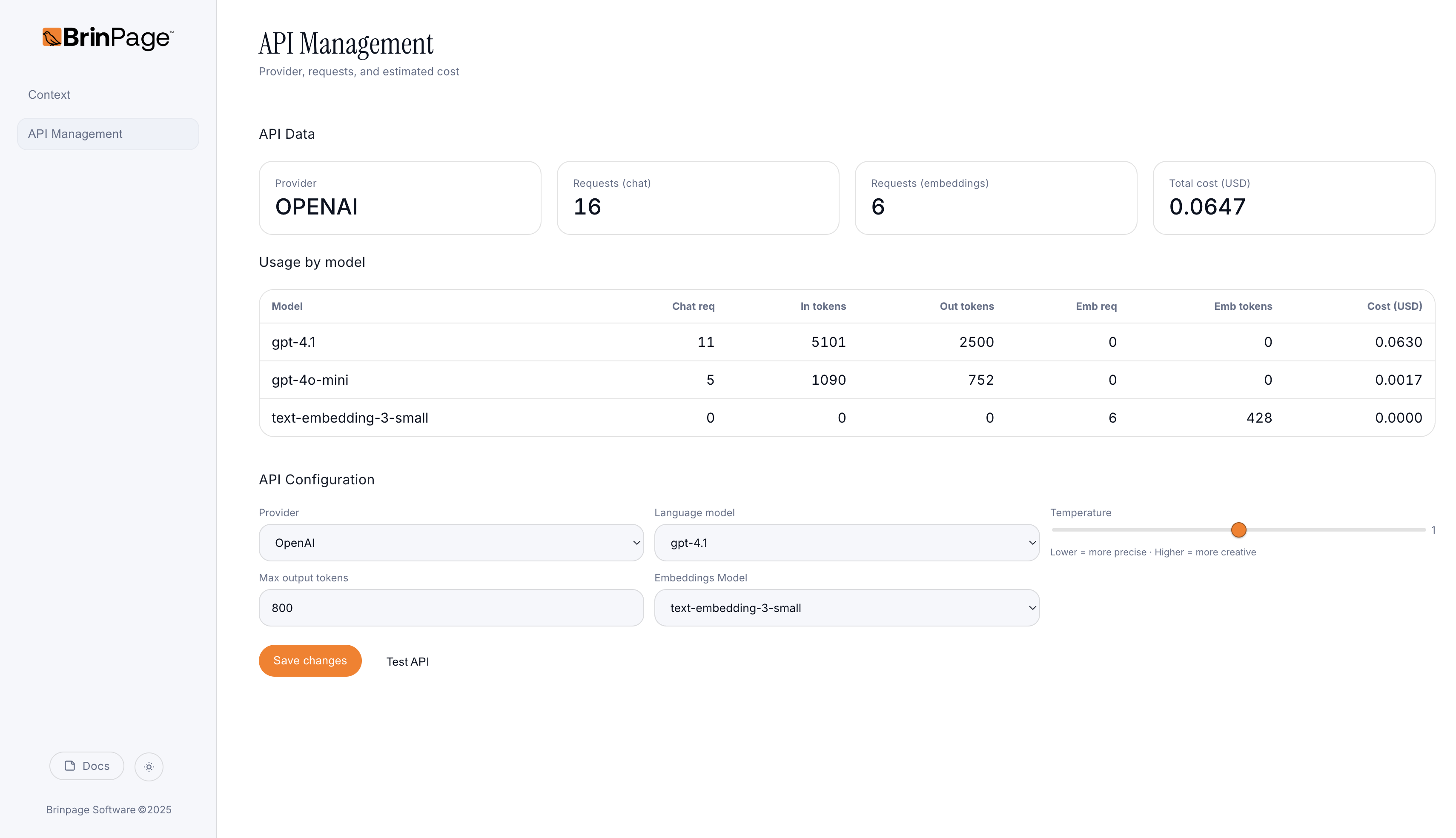The width and height of the screenshot is (1456, 838).
Task: Open the Provider dropdown showing OpenAI
Action: tap(451, 542)
